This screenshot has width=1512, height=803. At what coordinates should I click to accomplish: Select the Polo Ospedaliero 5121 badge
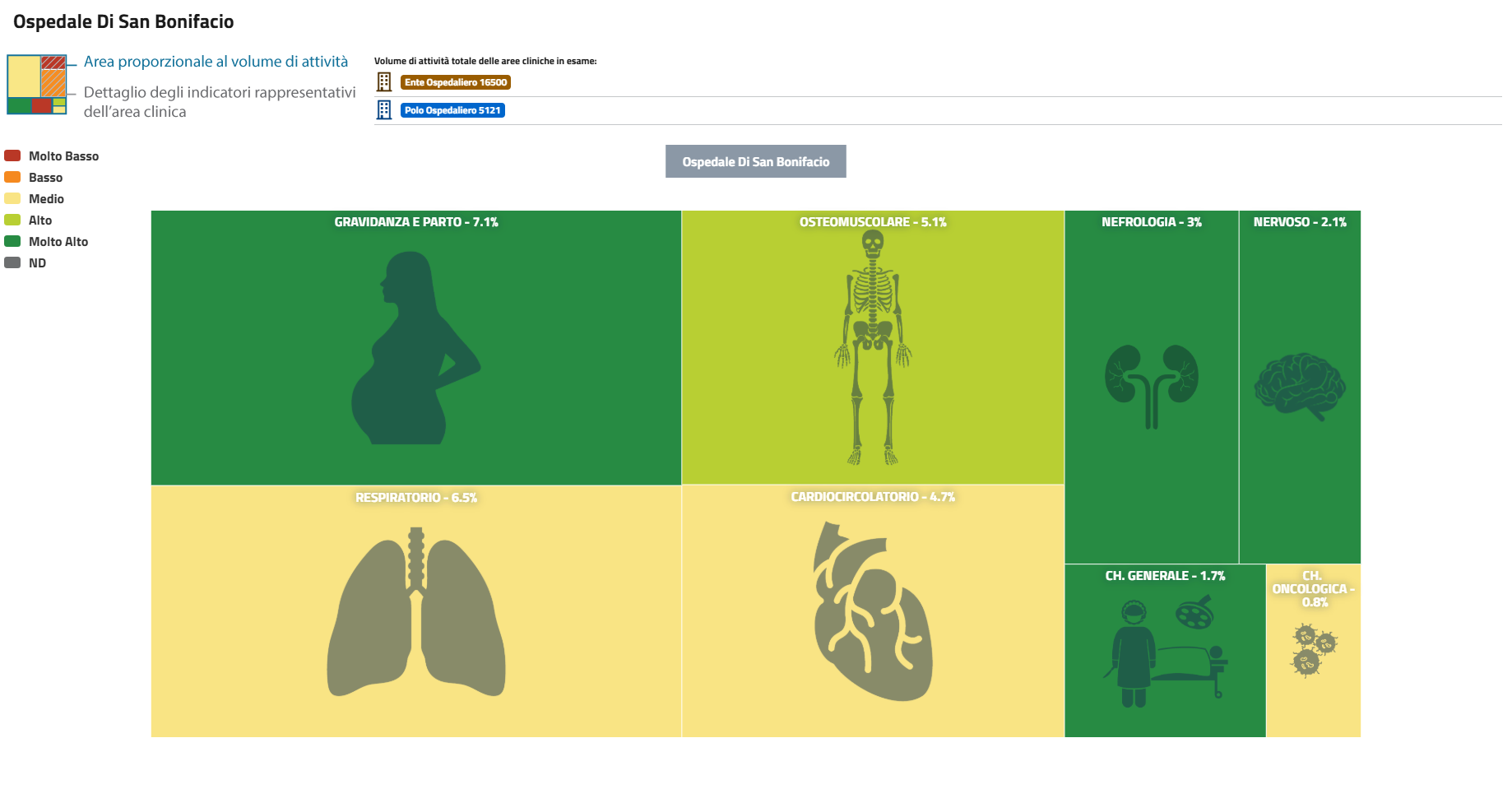point(452,110)
